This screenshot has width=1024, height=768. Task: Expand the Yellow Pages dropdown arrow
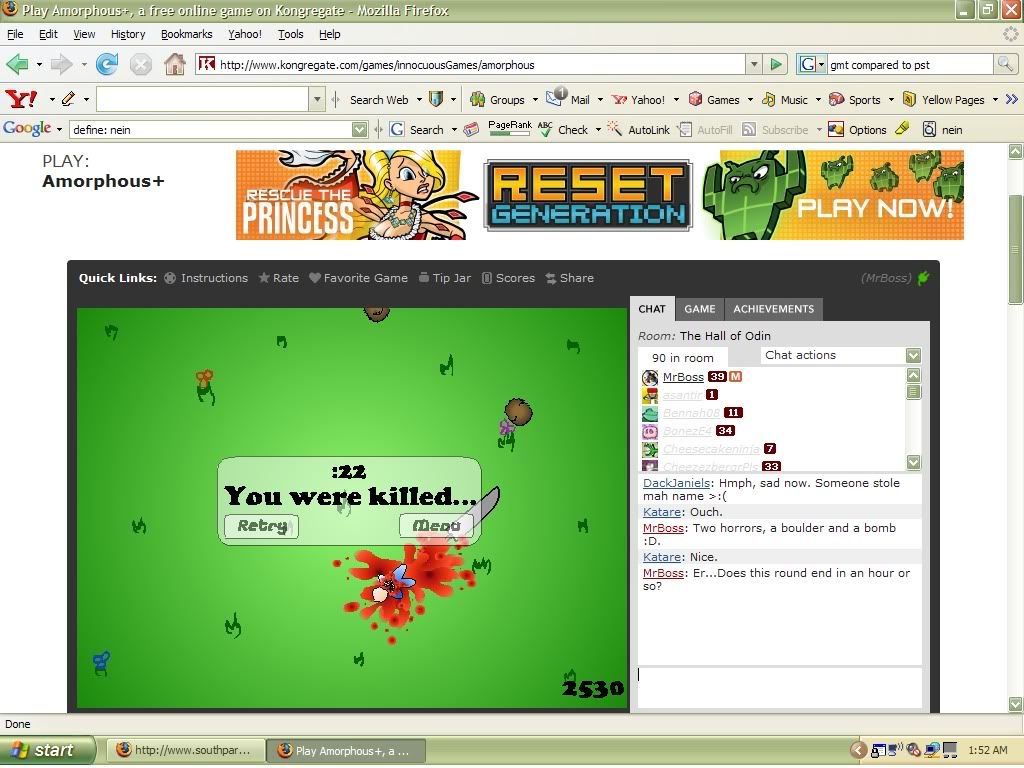click(x=995, y=100)
